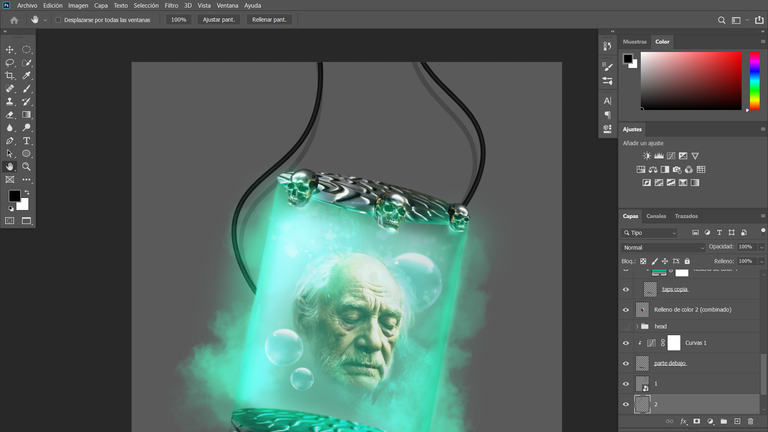Create a new layer group folder
The image size is (768, 432).
723,421
